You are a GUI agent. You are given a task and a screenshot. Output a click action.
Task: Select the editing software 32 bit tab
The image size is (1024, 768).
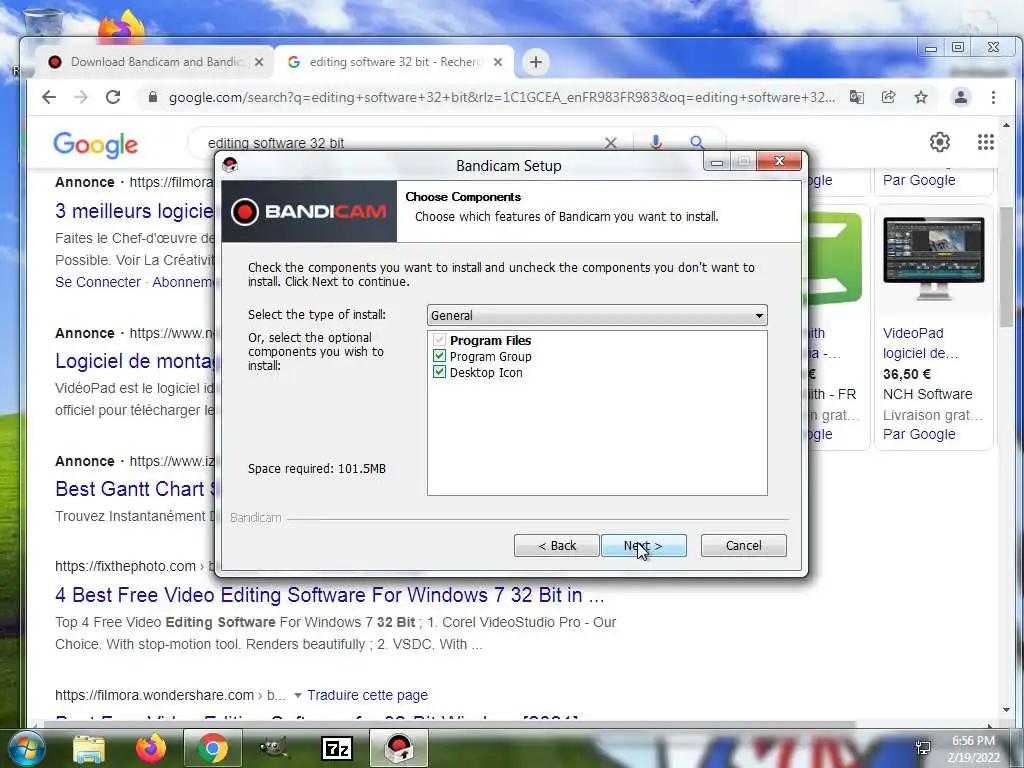click(394, 62)
